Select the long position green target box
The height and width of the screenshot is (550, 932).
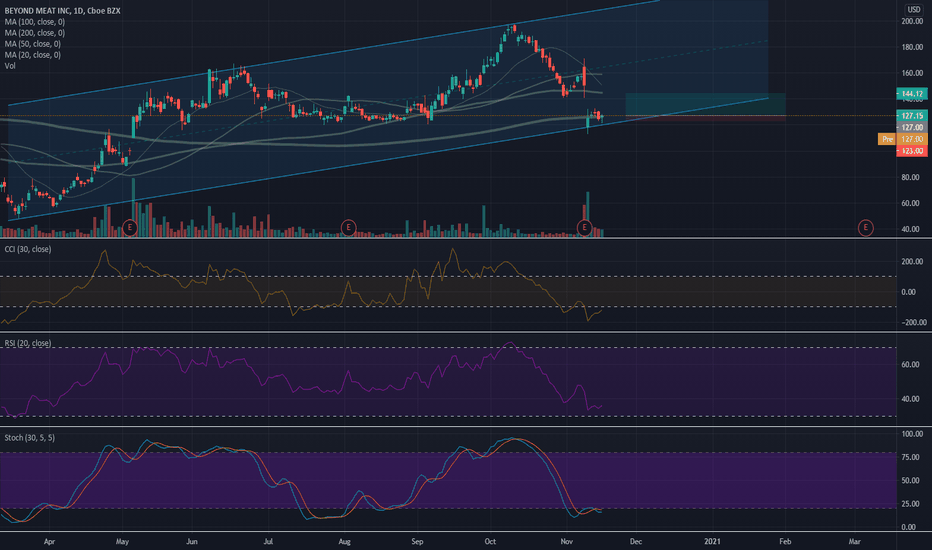(x=705, y=105)
